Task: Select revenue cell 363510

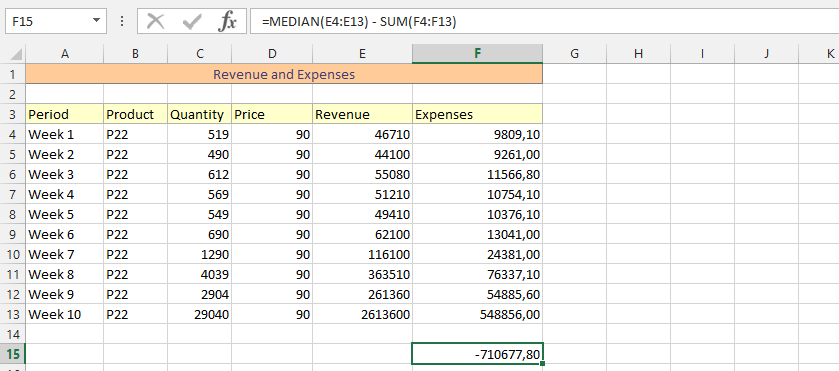Action: (x=362, y=274)
